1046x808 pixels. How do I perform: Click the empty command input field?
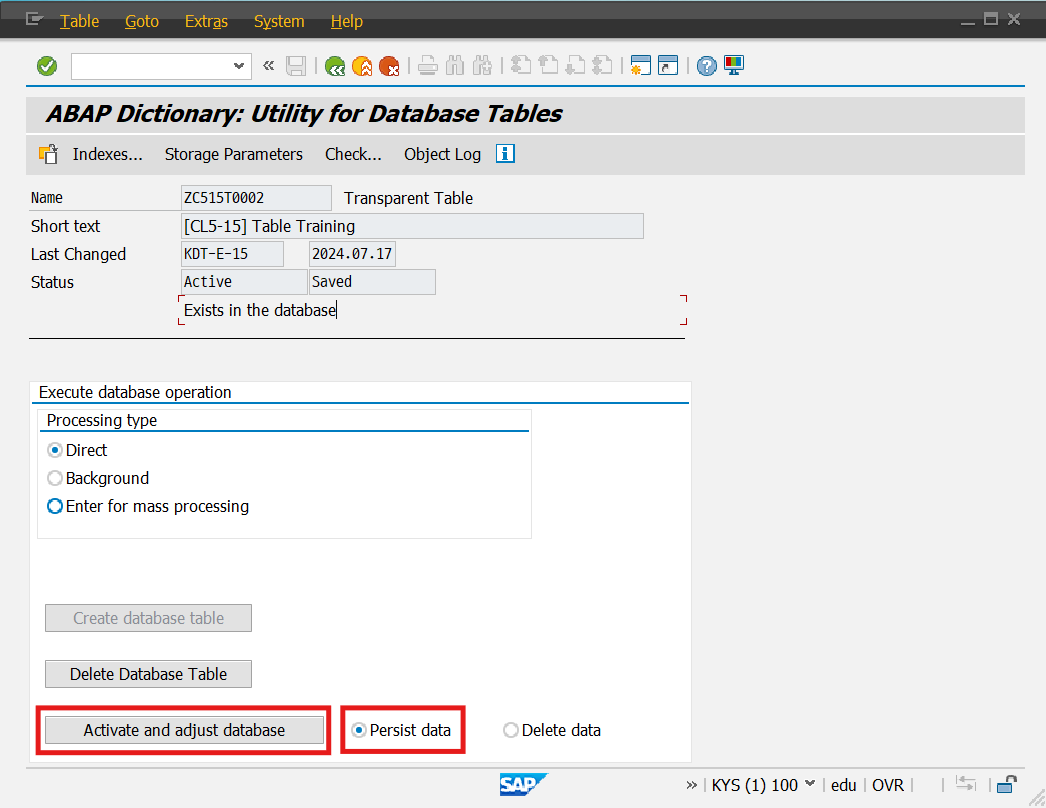click(x=151, y=66)
